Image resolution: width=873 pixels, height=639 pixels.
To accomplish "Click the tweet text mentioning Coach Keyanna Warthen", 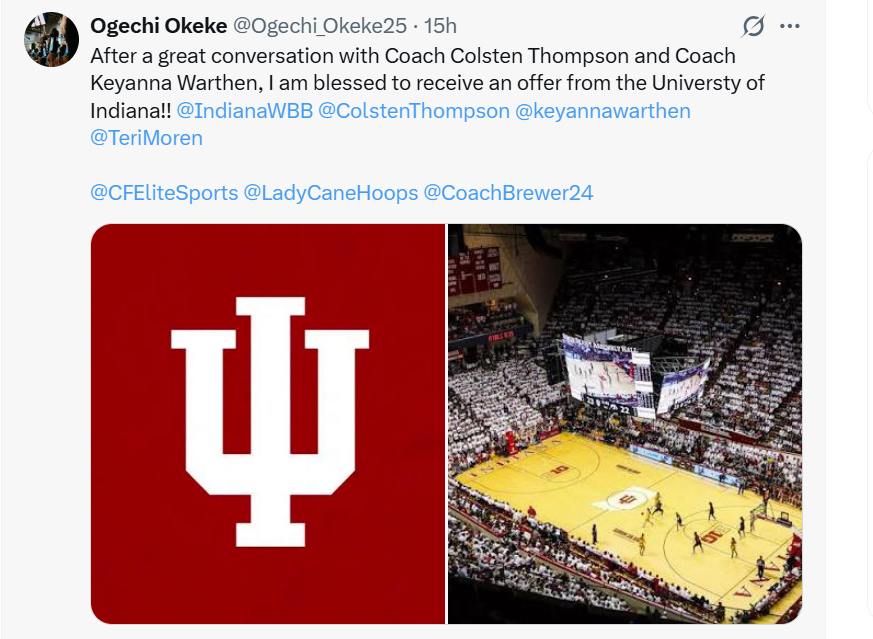I will (x=190, y=83).
